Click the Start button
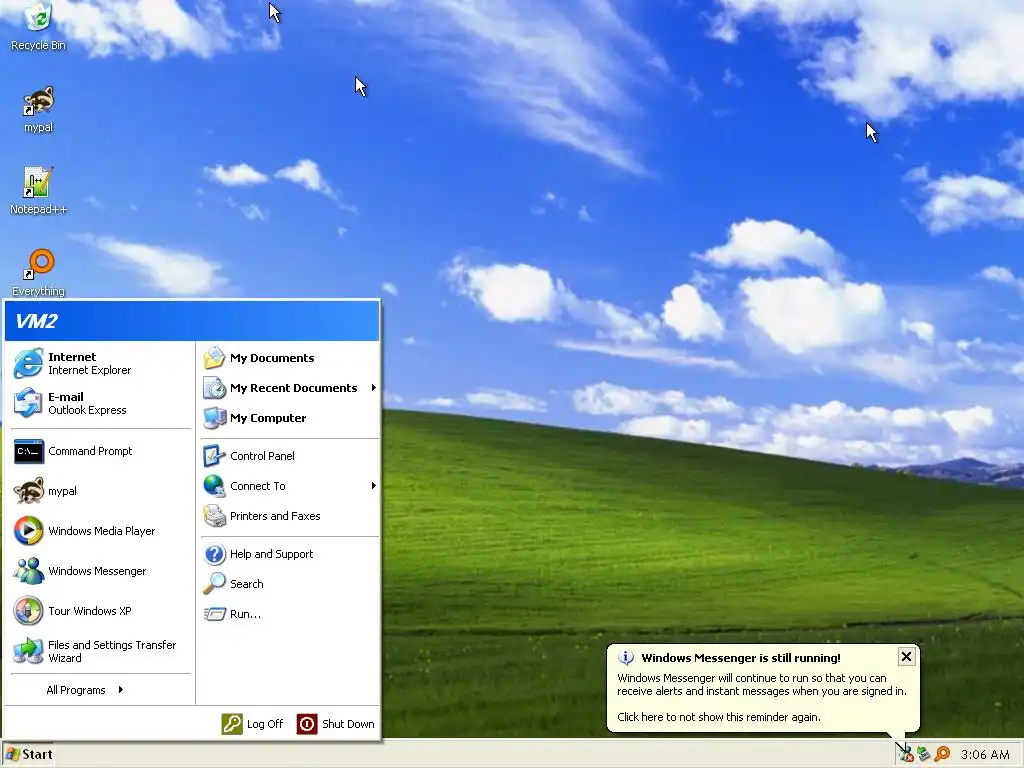The image size is (1024, 768). pos(29,754)
